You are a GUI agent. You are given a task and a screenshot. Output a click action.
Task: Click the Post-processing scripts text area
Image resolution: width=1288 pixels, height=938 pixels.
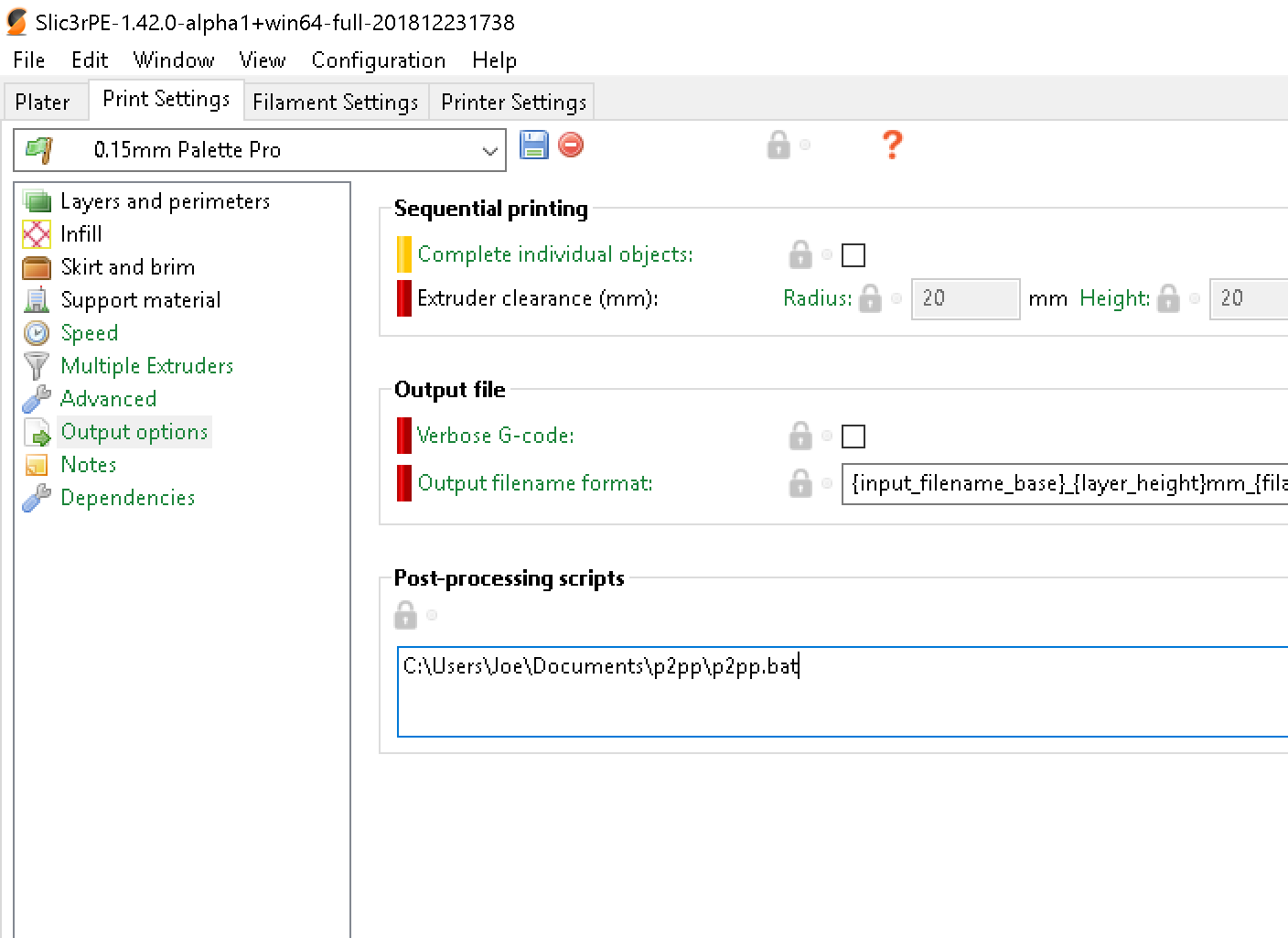843,692
